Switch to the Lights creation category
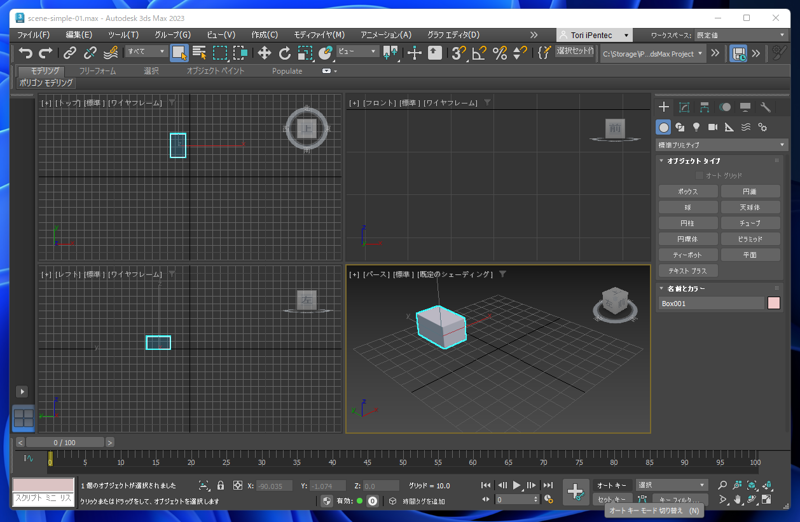 click(x=696, y=127)
